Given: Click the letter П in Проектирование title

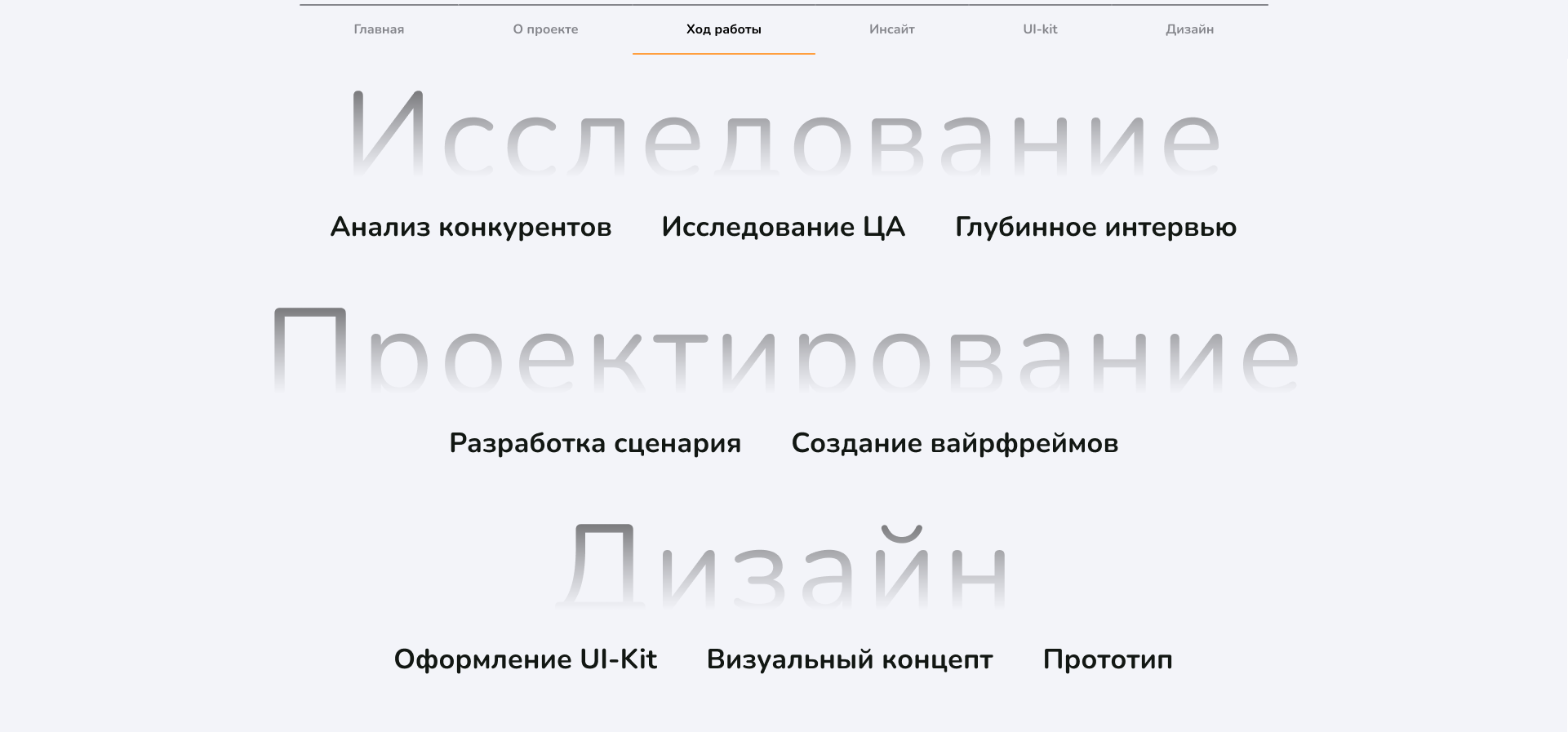Looking at the screenshot, I should click(310, 351).
